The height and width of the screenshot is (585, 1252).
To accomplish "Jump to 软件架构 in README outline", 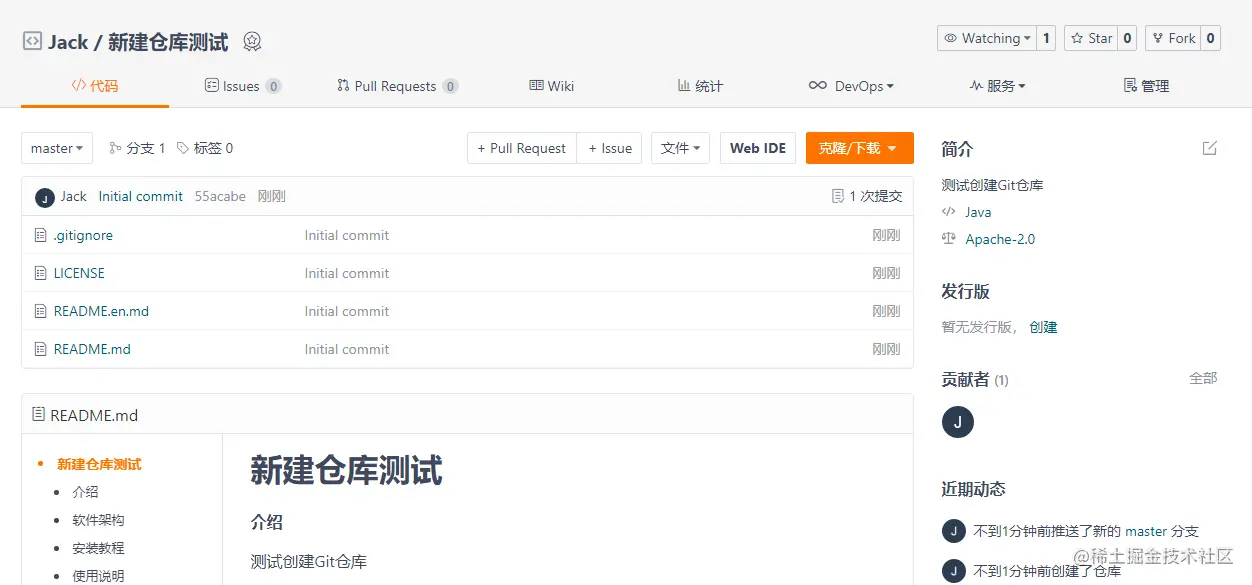I will pos(99,520).
